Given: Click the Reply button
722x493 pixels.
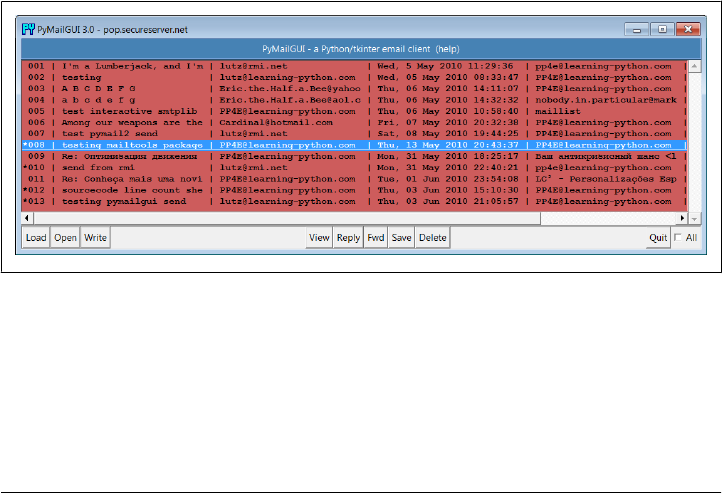Looking at the screenshot, I should (348, 238).
